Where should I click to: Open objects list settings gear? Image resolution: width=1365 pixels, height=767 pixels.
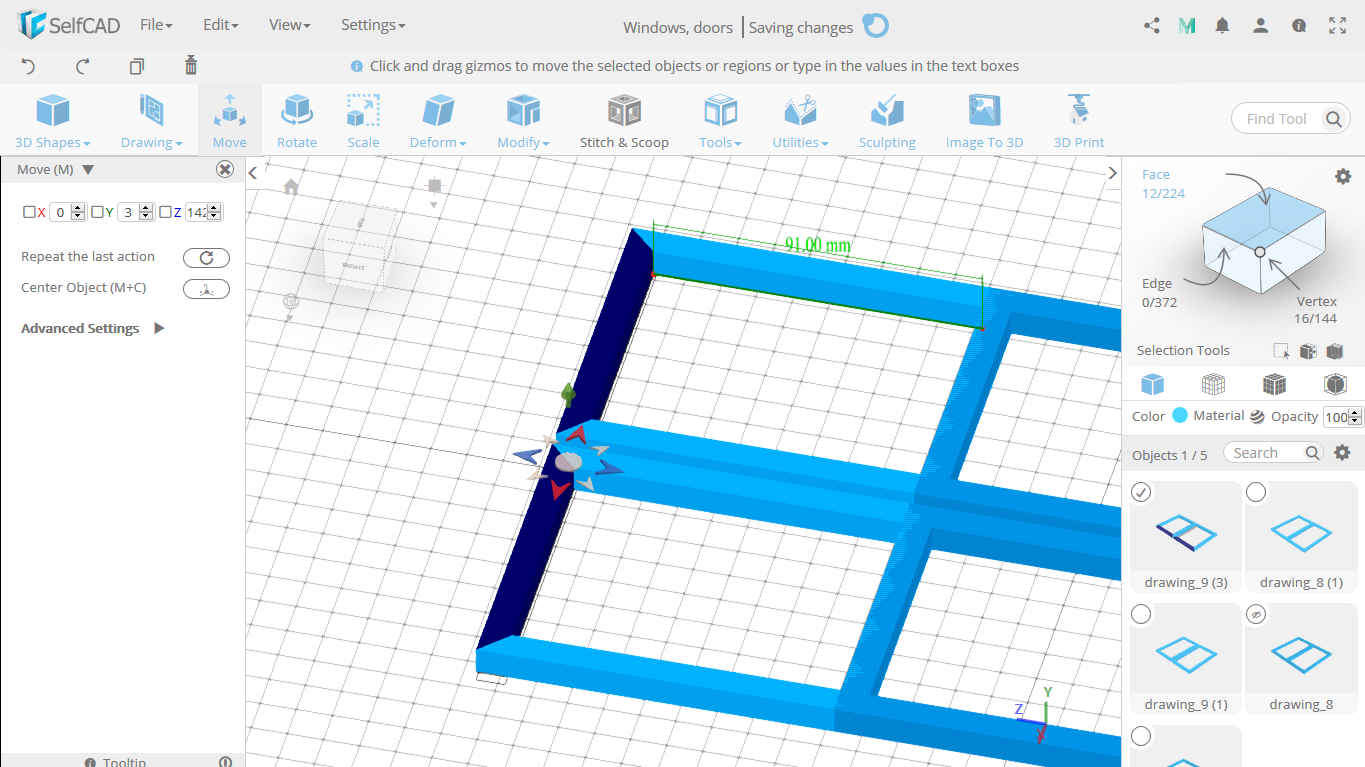(1343, 453)
